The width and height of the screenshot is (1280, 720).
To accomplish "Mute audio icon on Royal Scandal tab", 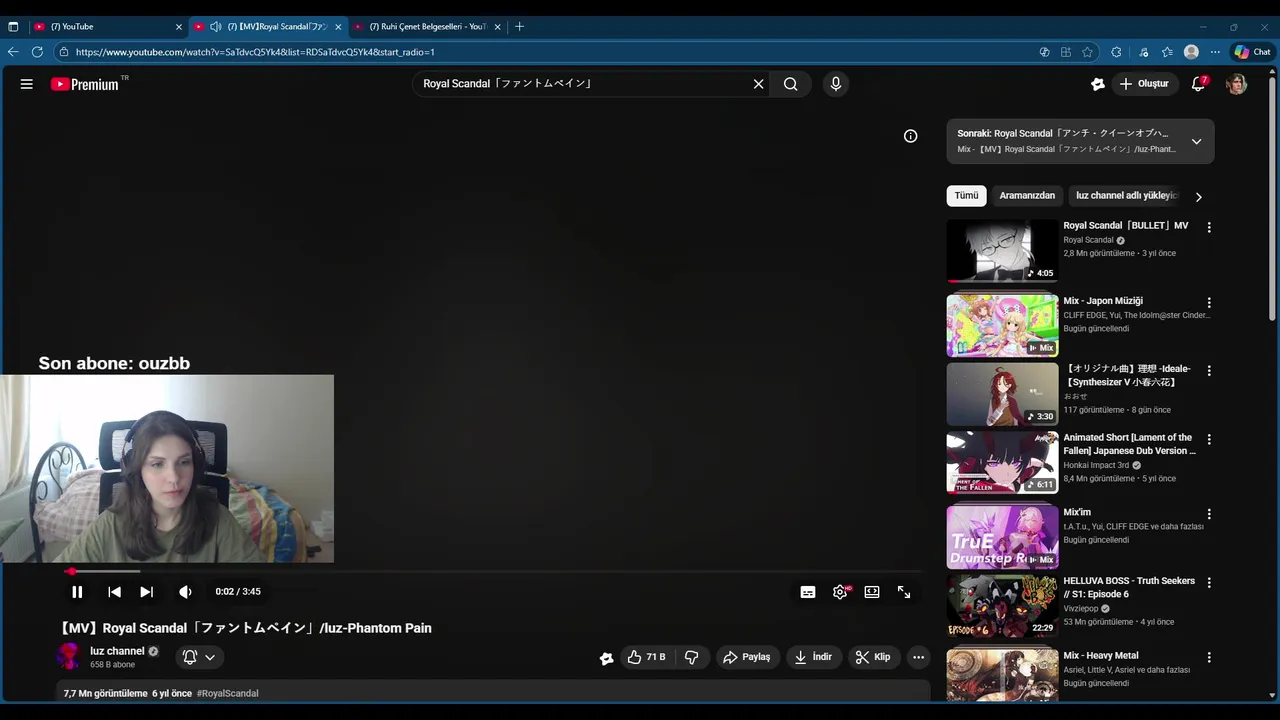I will (x=215, y=27).
